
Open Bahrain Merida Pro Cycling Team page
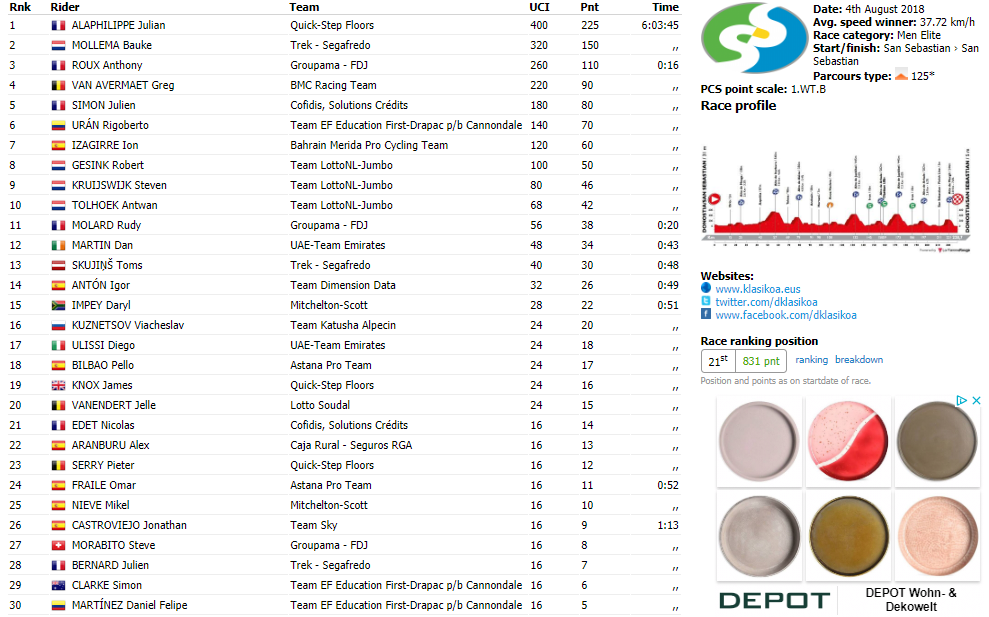(x=369, y=145)
